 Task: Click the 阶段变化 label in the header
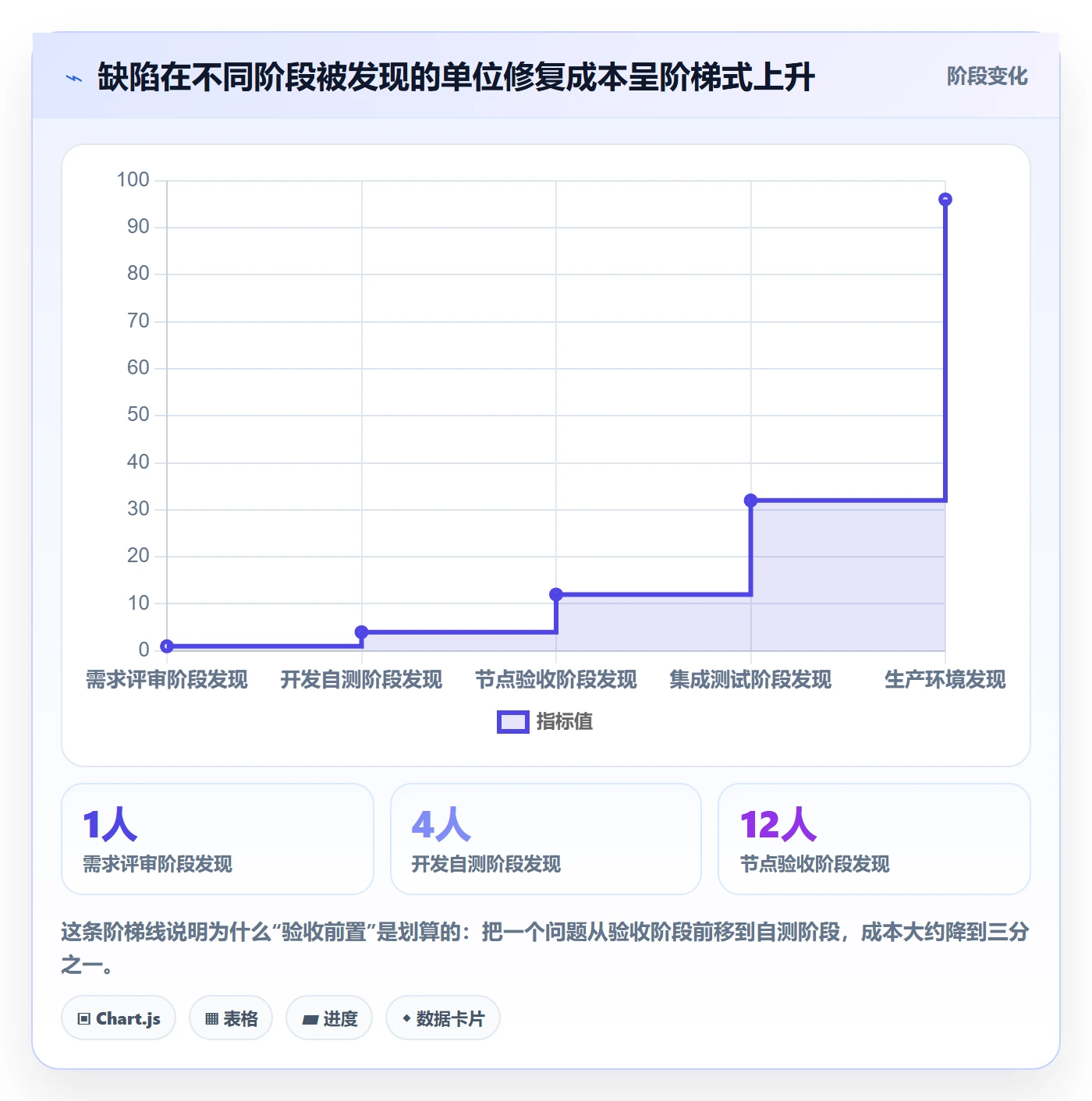pyautogui.click(x=987, y=76)
